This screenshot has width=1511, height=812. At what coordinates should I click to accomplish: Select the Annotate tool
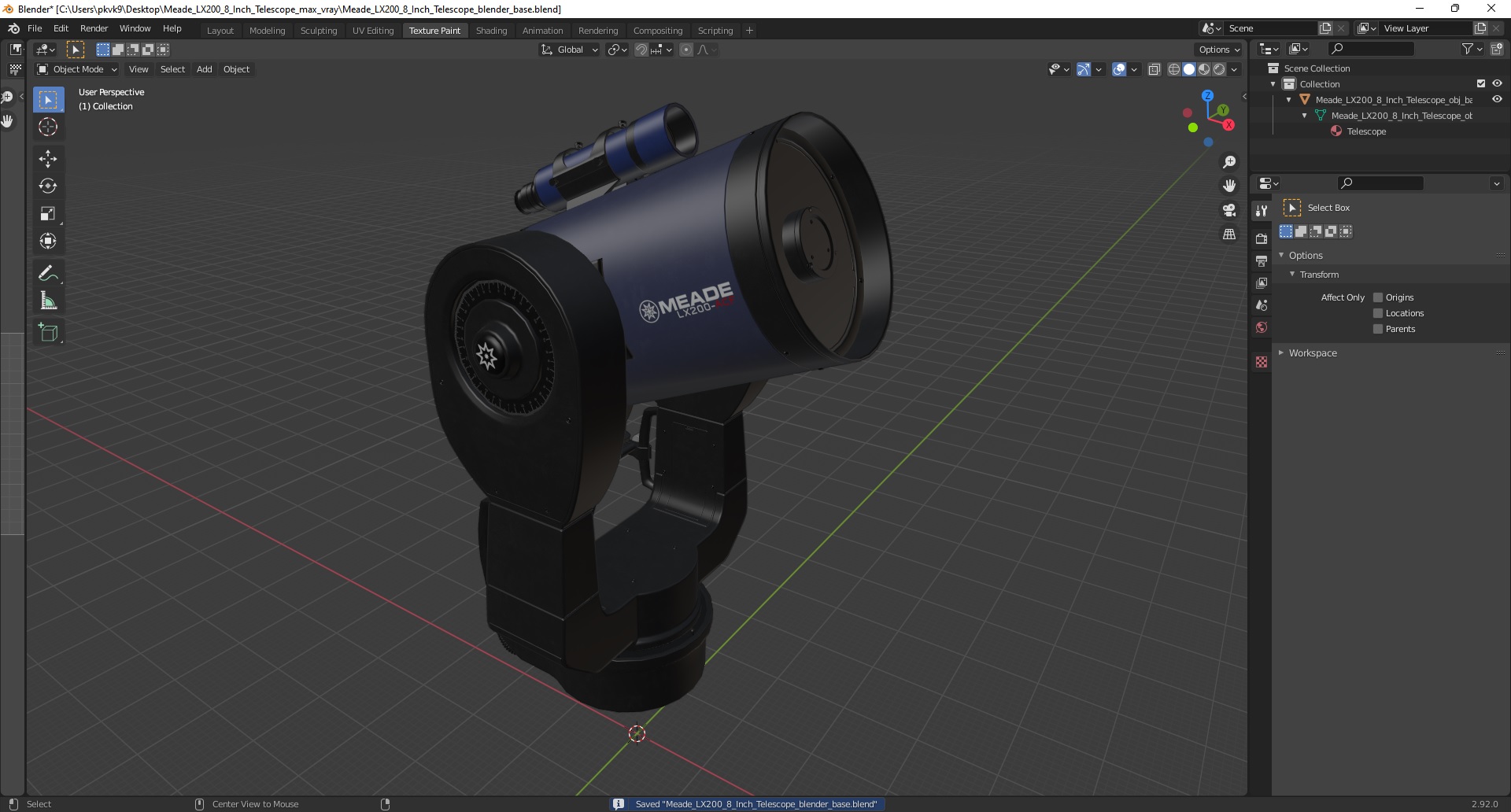[48, 274]
